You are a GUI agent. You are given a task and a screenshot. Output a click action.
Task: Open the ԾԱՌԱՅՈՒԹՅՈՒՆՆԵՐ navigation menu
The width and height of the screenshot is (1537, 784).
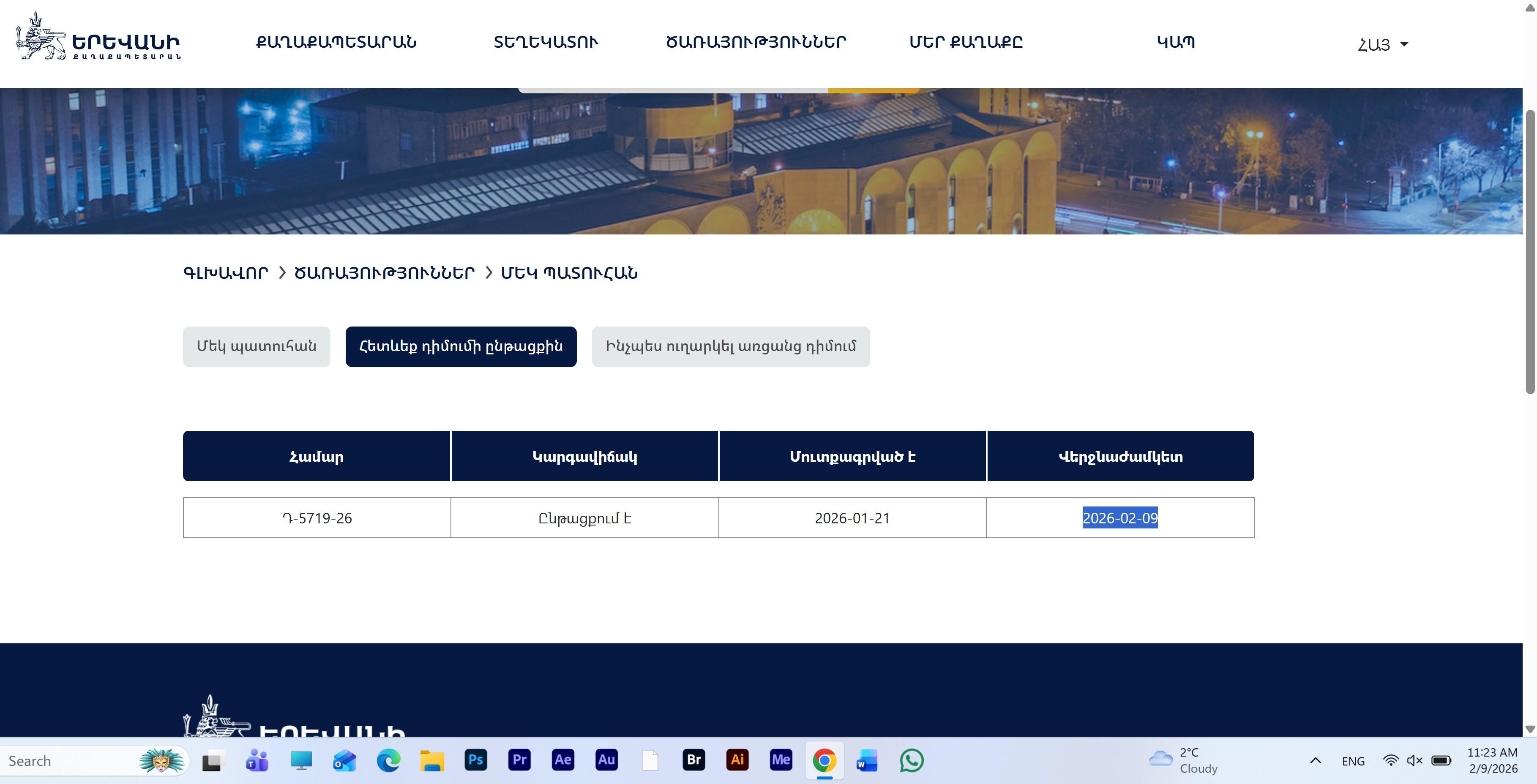tap(755, 42)
